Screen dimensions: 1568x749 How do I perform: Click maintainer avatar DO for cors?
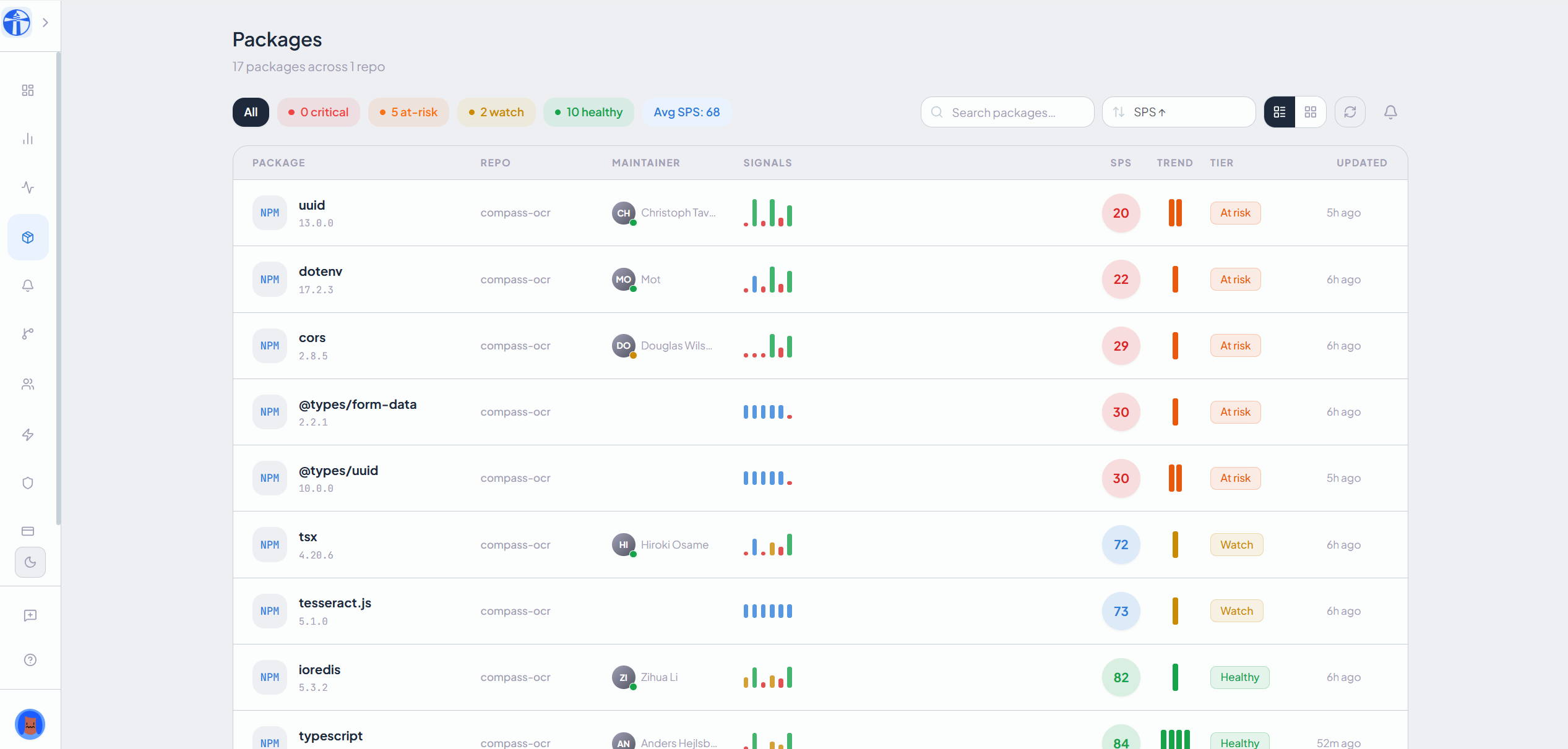click(624, 346)
